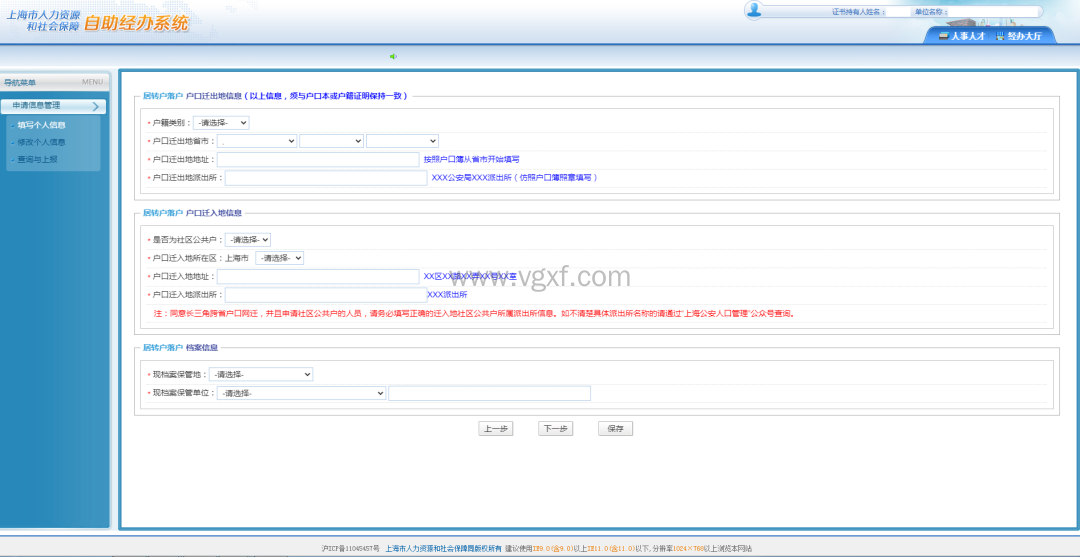Click the arrow icon beside 申请信息管理

click(95, 105)
